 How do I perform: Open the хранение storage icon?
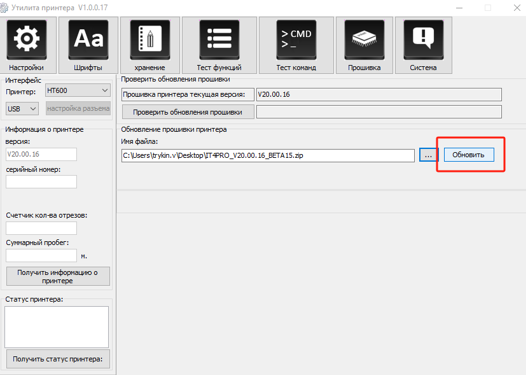point(150,40)
